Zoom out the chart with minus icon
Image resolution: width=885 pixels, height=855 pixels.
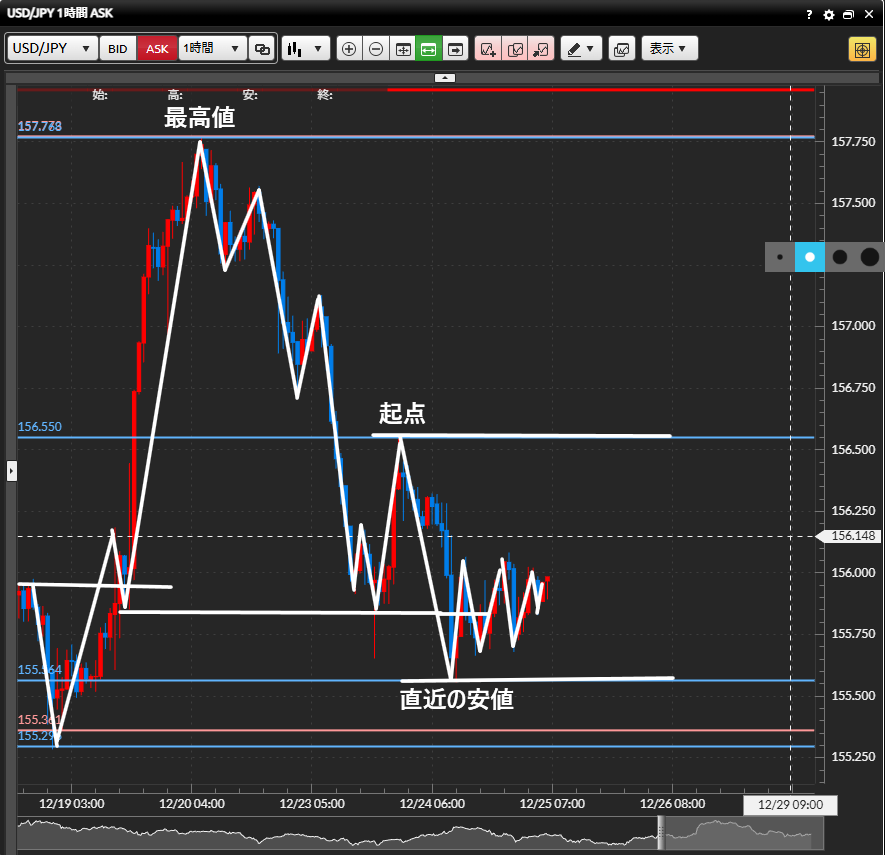(x=376, y=49)
